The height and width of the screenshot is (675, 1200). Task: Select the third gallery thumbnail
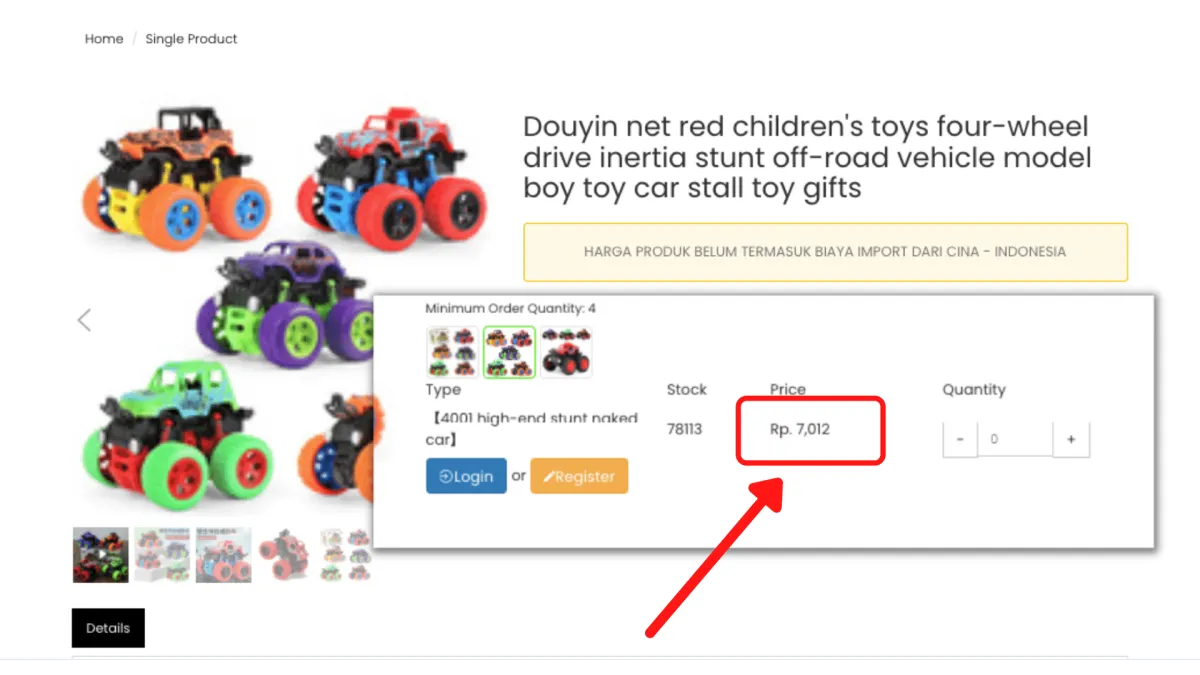[x=224, y=555]
